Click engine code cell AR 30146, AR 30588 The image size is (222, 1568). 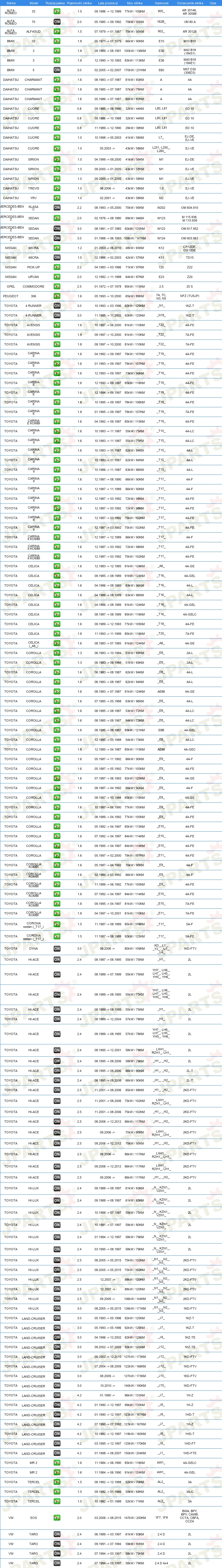190,12
